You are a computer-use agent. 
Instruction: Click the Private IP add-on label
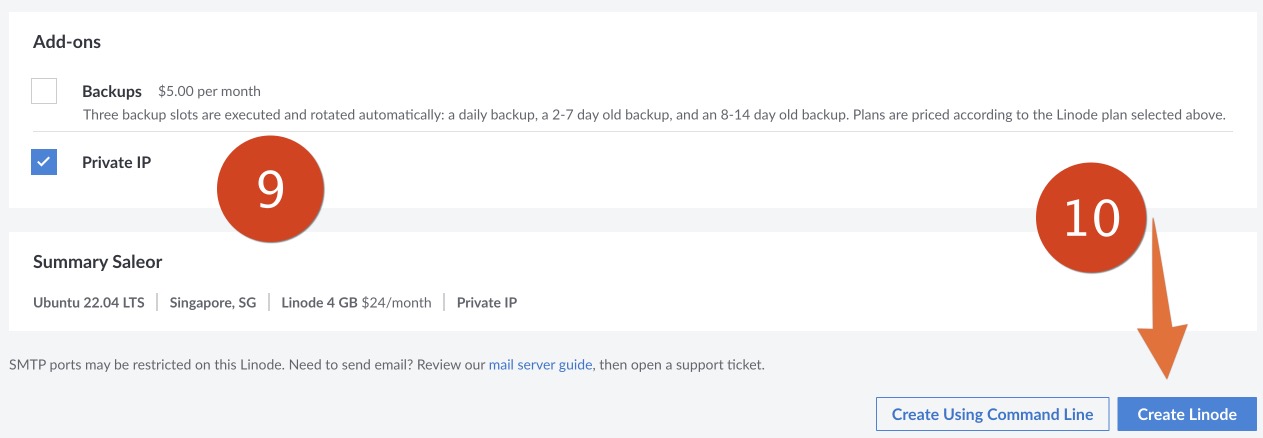coord(116,162)
